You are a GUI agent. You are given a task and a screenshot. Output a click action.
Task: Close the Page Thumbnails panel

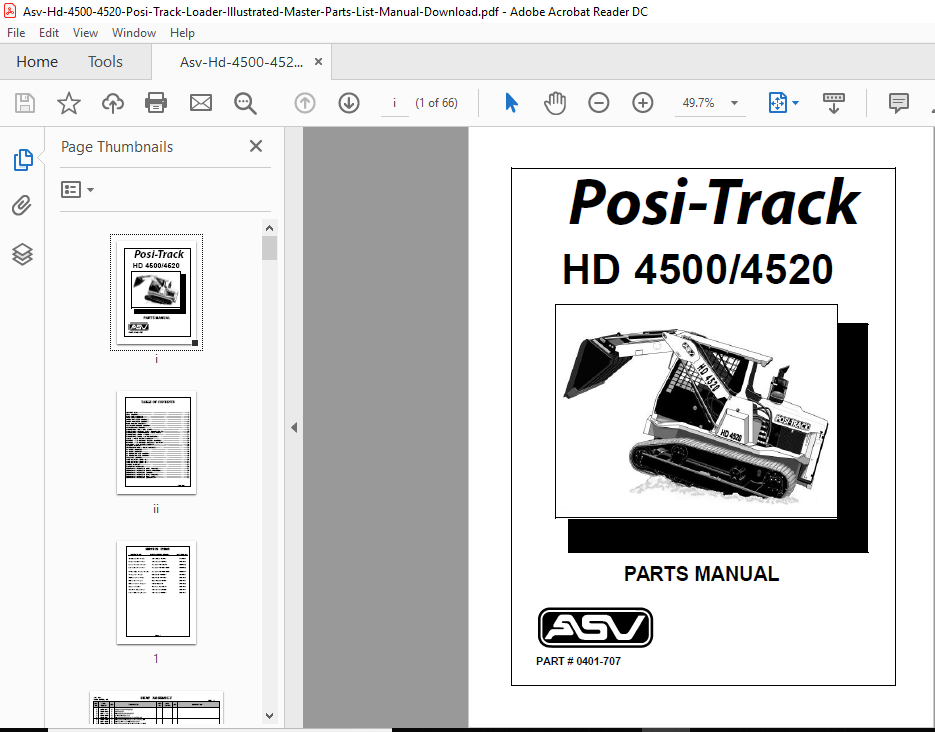click(256, 146)
